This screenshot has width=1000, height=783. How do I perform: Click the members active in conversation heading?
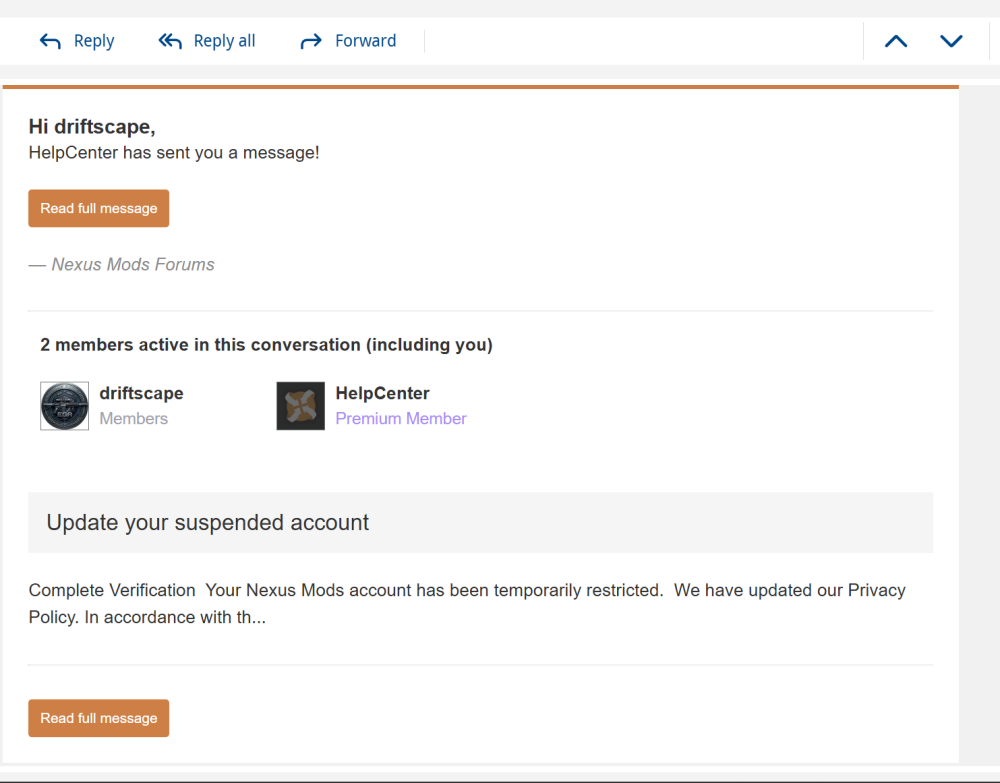tap(267, 344)
